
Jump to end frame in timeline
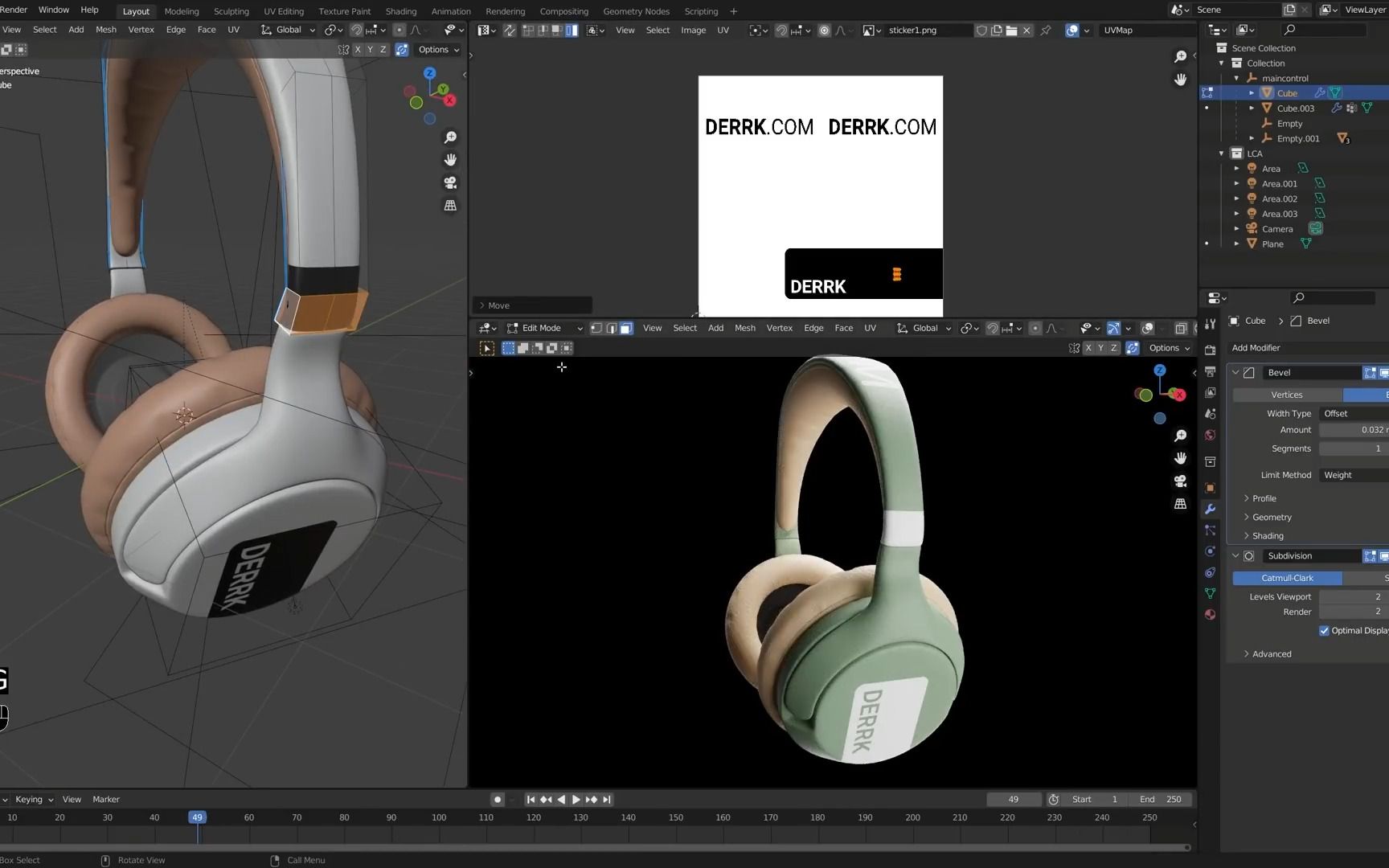pos(607,800)
